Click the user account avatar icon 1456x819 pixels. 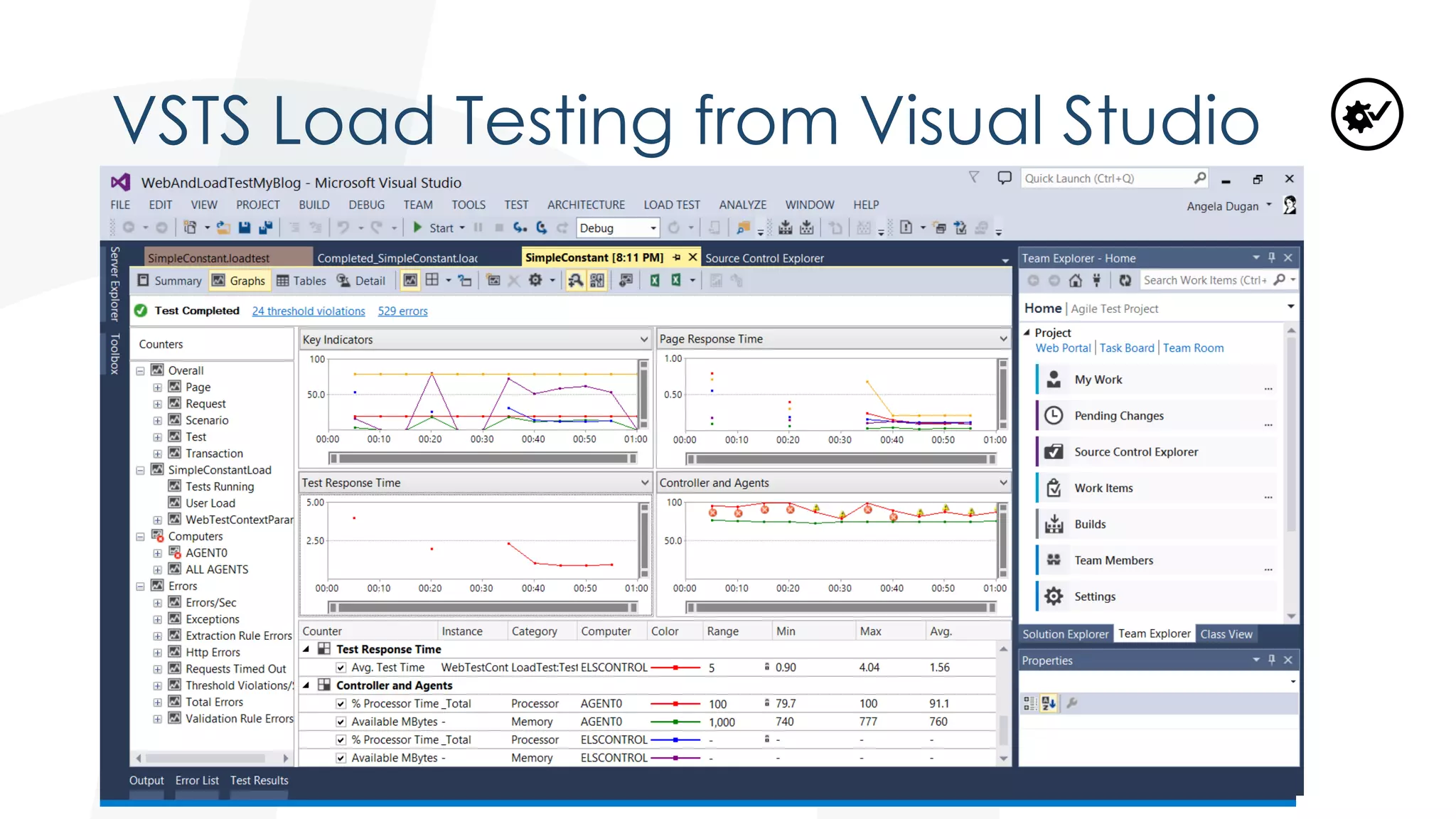tap(1290, 205)
